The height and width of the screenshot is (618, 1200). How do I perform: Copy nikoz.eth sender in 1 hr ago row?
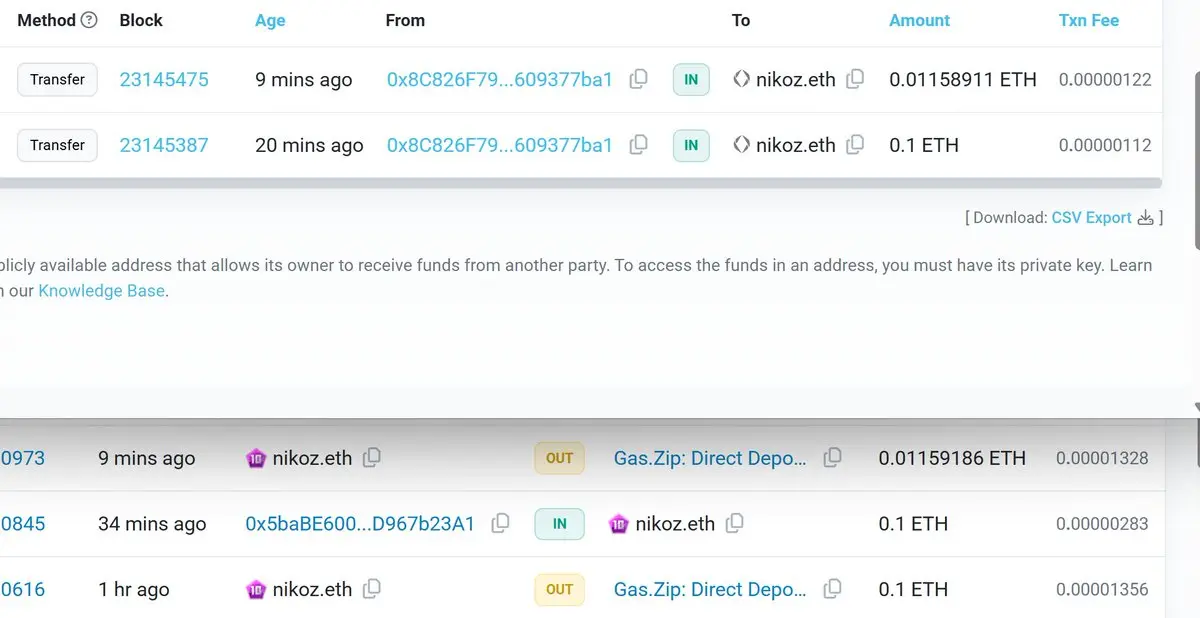point(371,589)
